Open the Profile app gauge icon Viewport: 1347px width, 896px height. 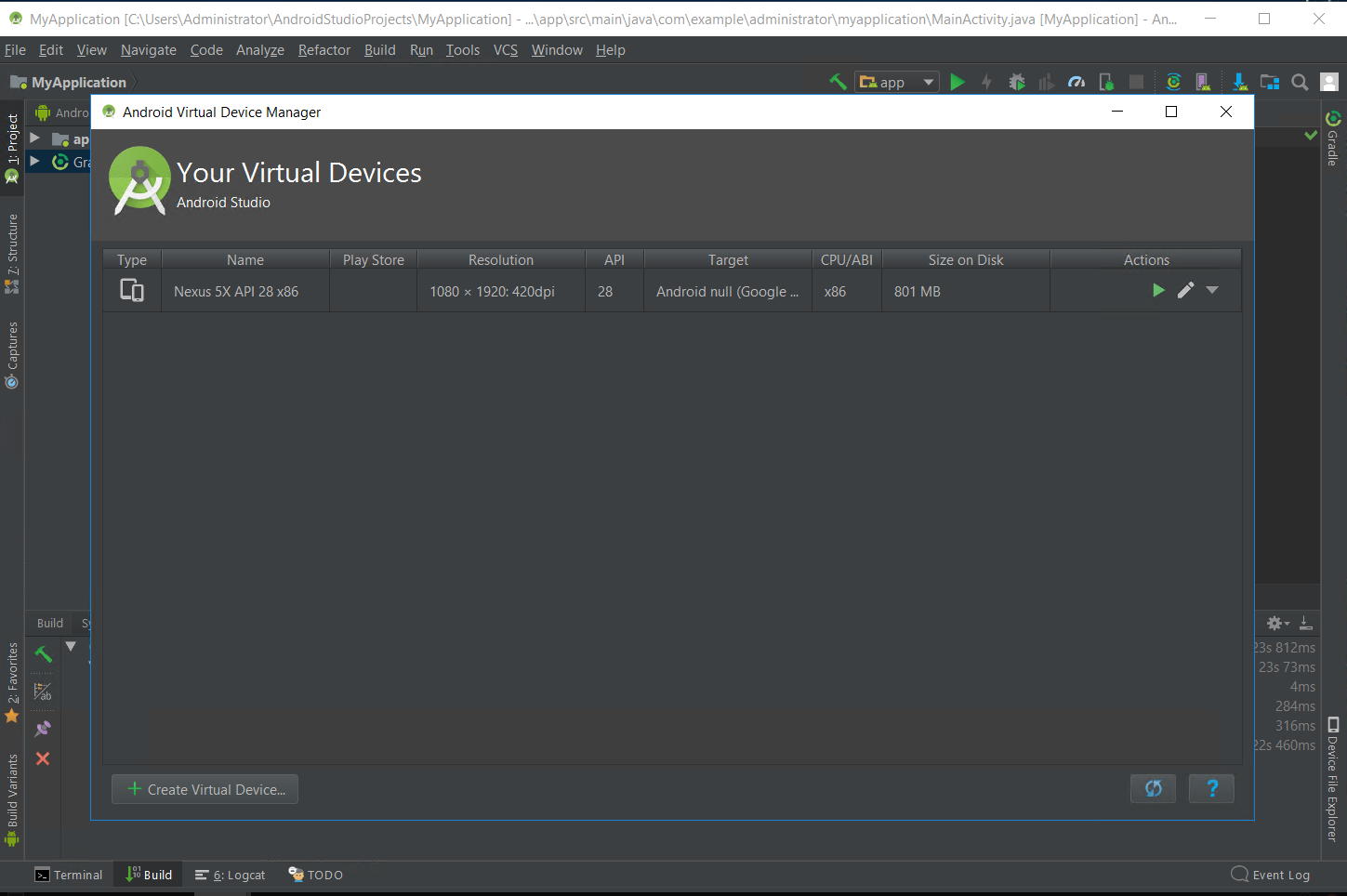pyautogui.click(x=1076, y=82)
